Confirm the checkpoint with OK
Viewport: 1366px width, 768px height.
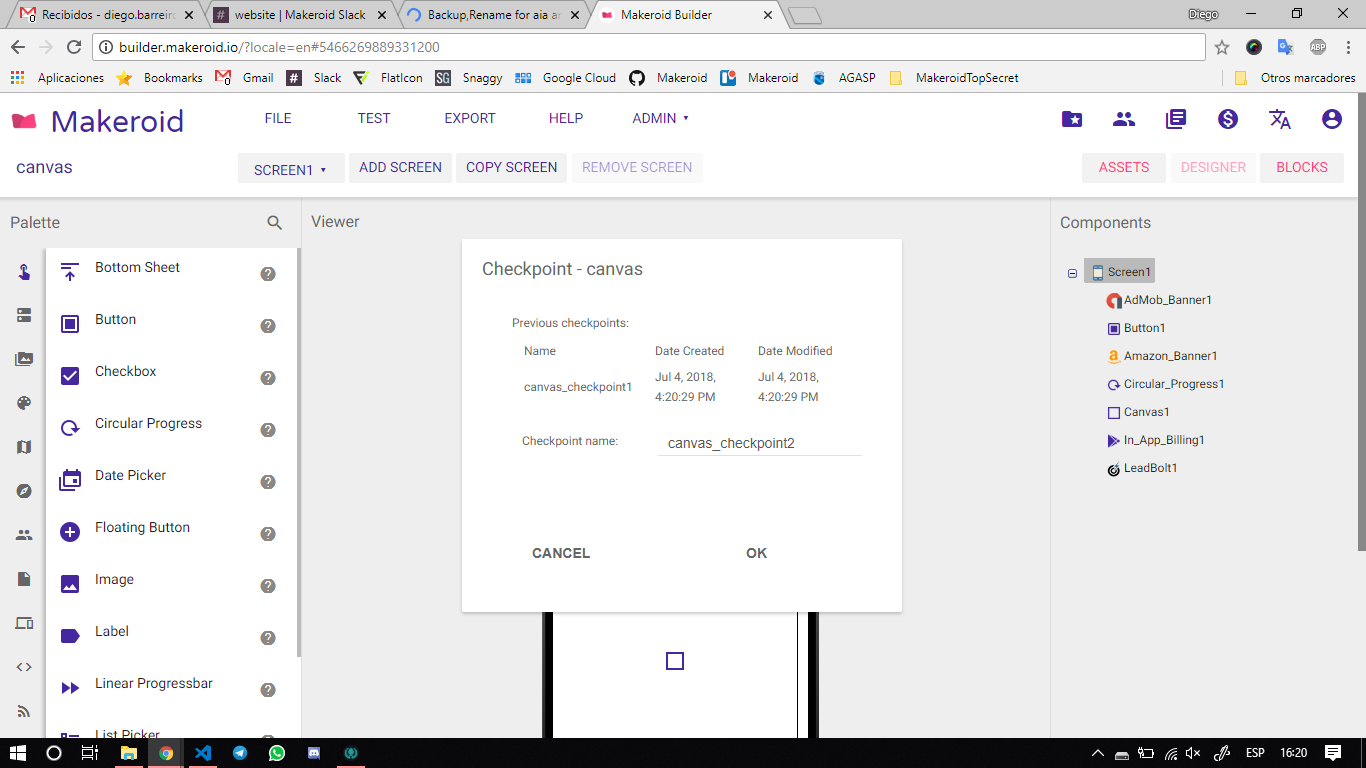tap(757, 553)
